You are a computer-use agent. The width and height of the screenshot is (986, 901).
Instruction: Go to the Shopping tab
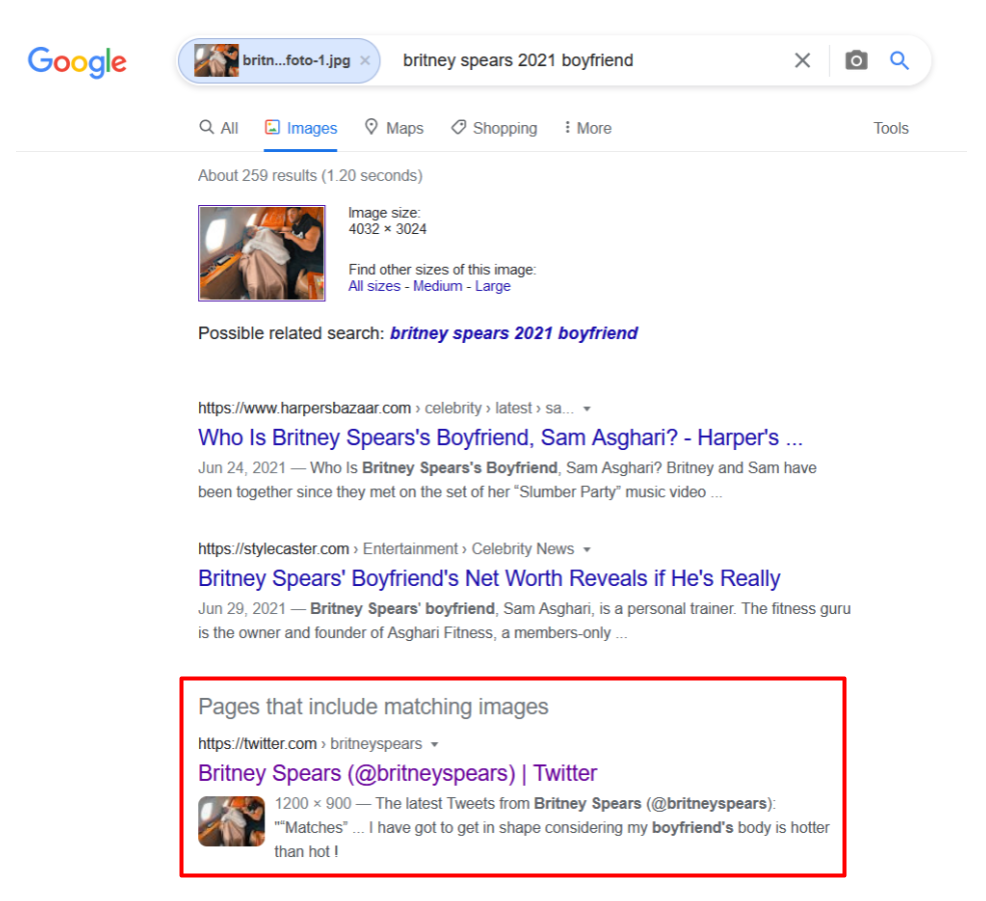(x=494, y=128)
